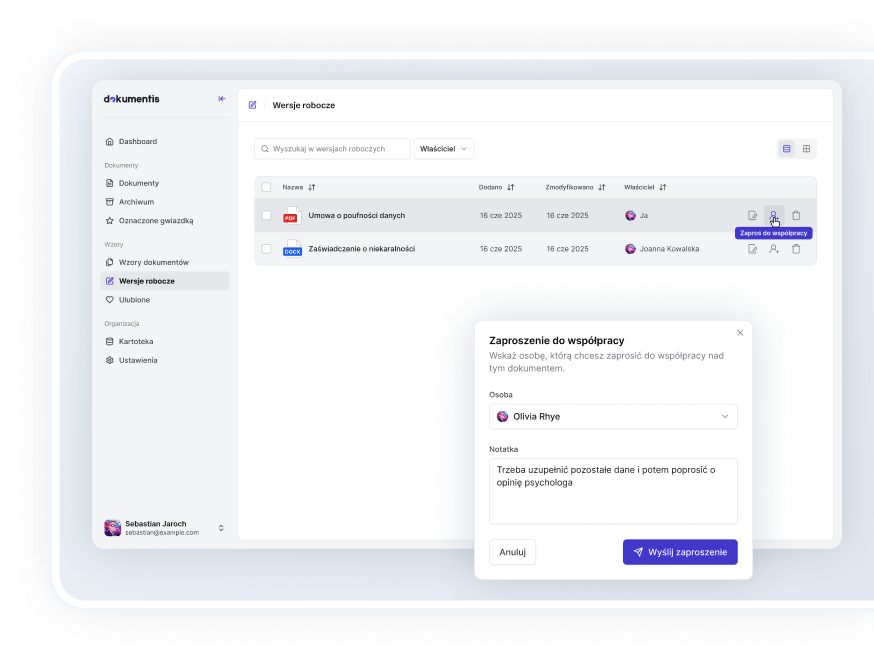Invite collaborator to Zaświadczenie o niekaralności
The height and width of the screenshot is (660, 874).
pyautogui.click(x=774, y=249)
